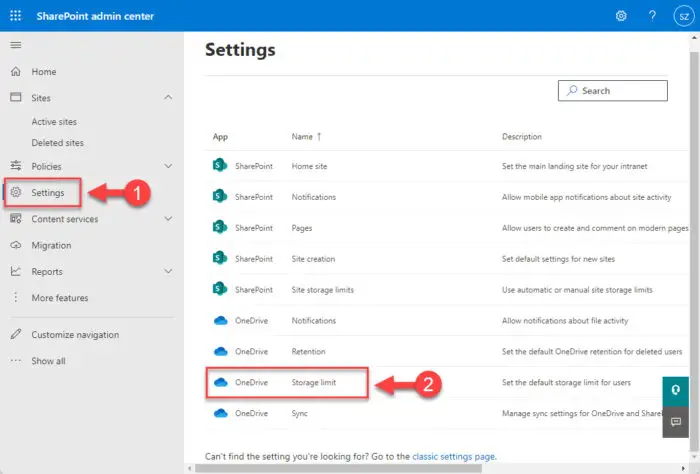Open OneDrive Notifications setting name

313,320
